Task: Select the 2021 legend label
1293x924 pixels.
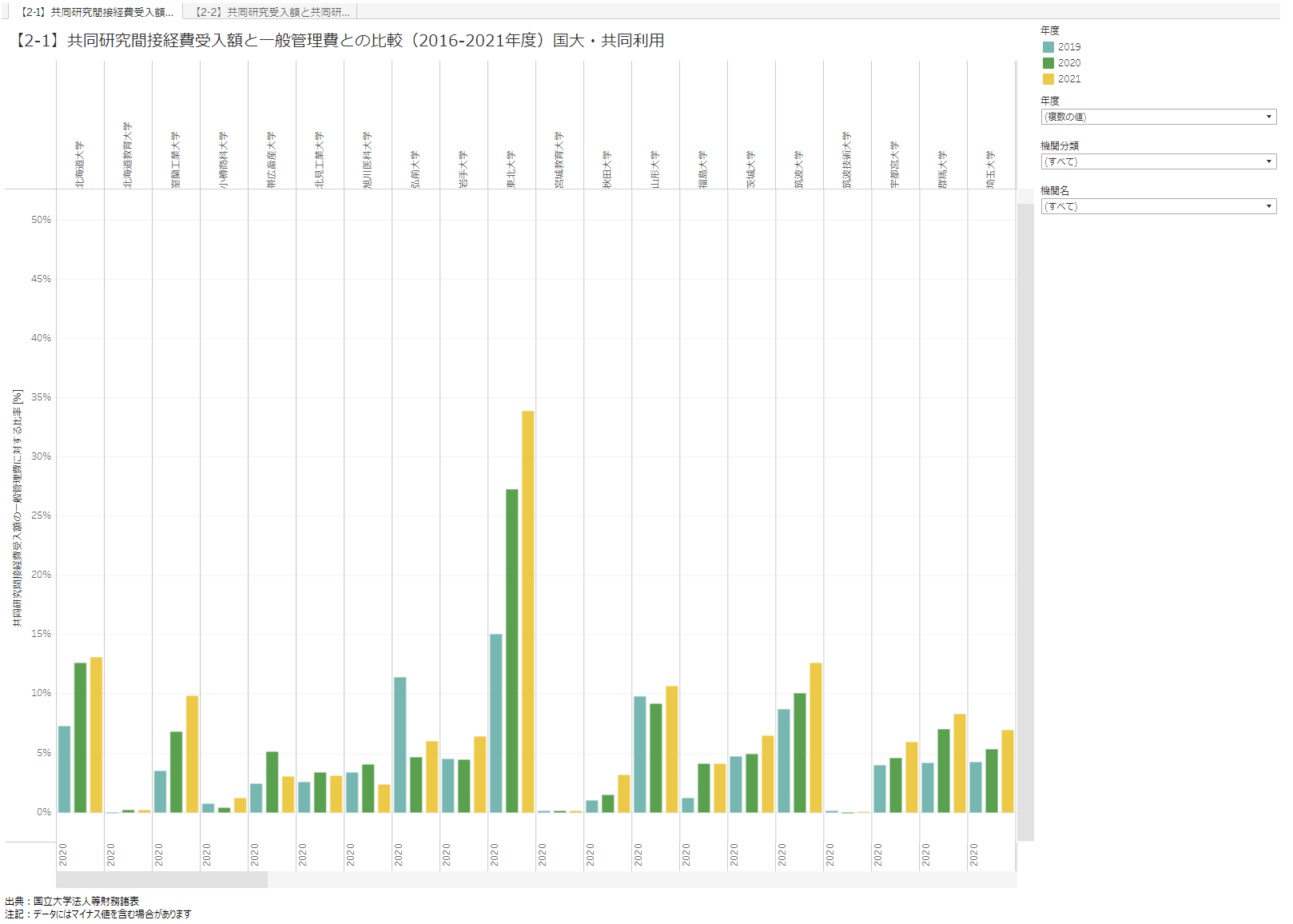Action: [1069, 79]
